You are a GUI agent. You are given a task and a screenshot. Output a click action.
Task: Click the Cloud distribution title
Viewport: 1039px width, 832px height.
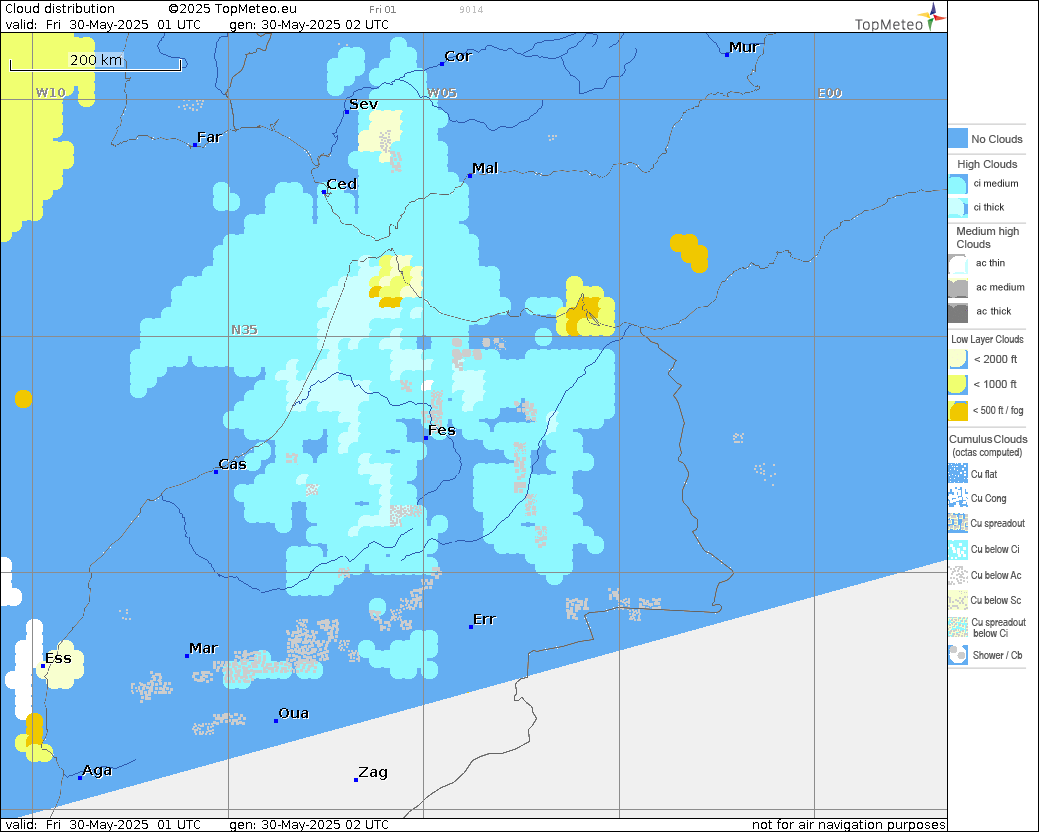tap(60, 9)
